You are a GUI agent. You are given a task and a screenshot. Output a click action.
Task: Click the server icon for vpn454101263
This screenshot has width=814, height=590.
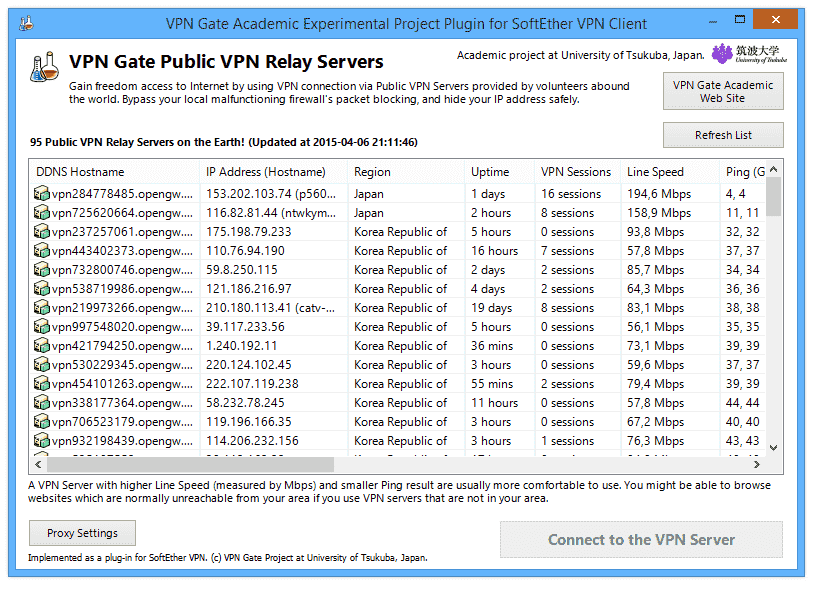[x=42, y=384]
